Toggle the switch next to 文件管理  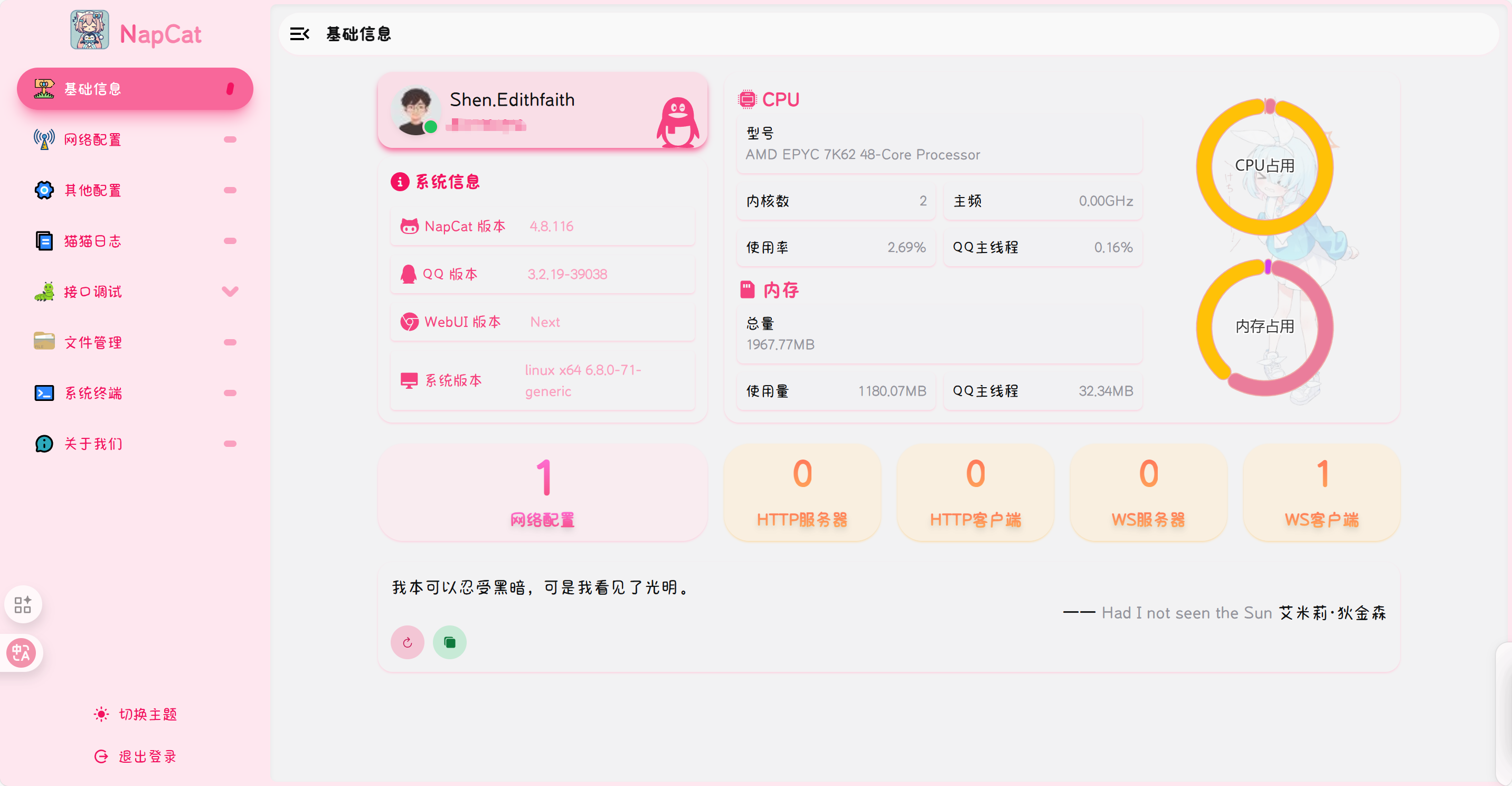(x=230, y=342)
